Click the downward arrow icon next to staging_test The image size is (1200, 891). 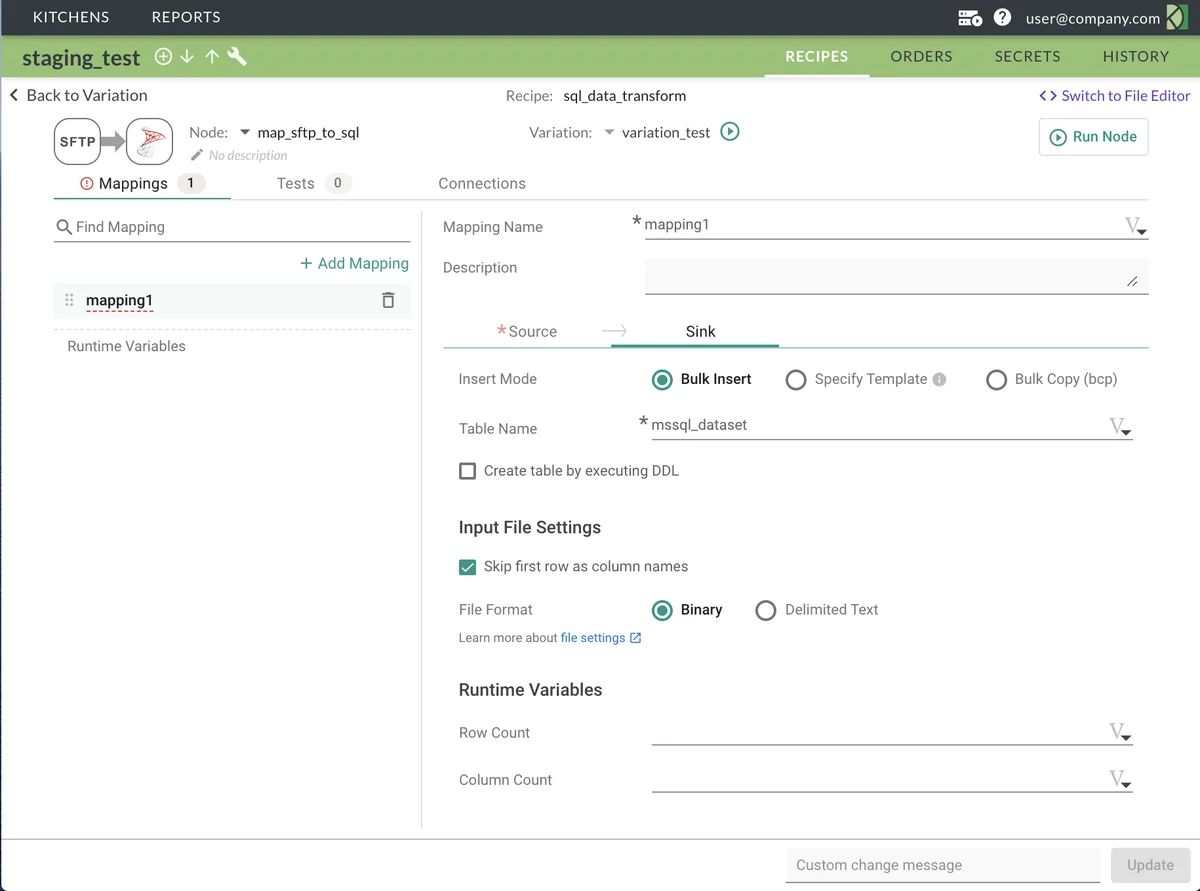187,57
